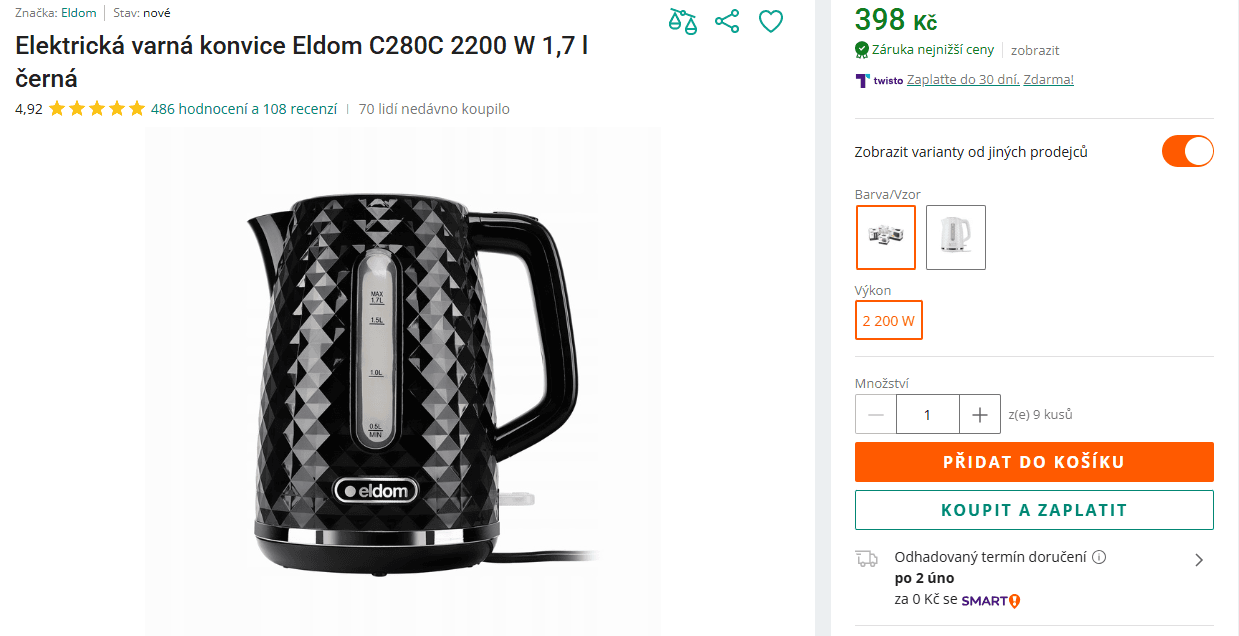Add the kettle to cart

point(1034,461)
